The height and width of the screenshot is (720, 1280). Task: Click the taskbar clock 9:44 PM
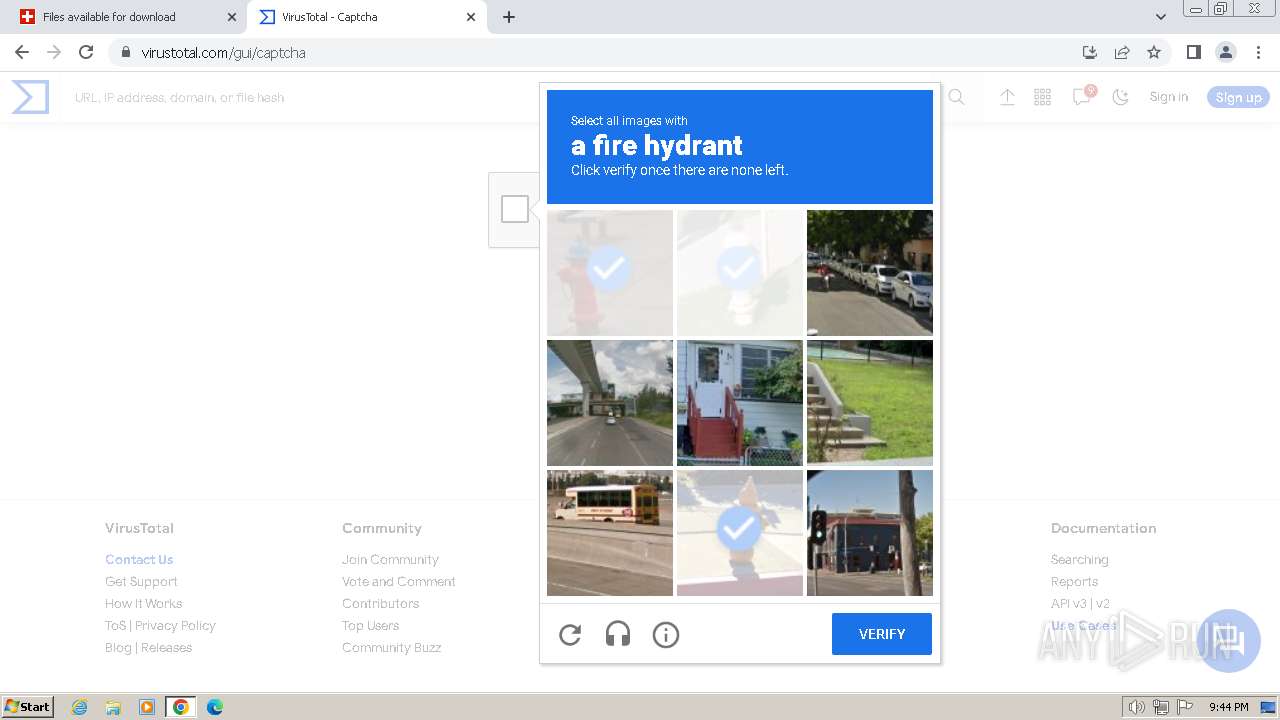tap(1228, 707)
